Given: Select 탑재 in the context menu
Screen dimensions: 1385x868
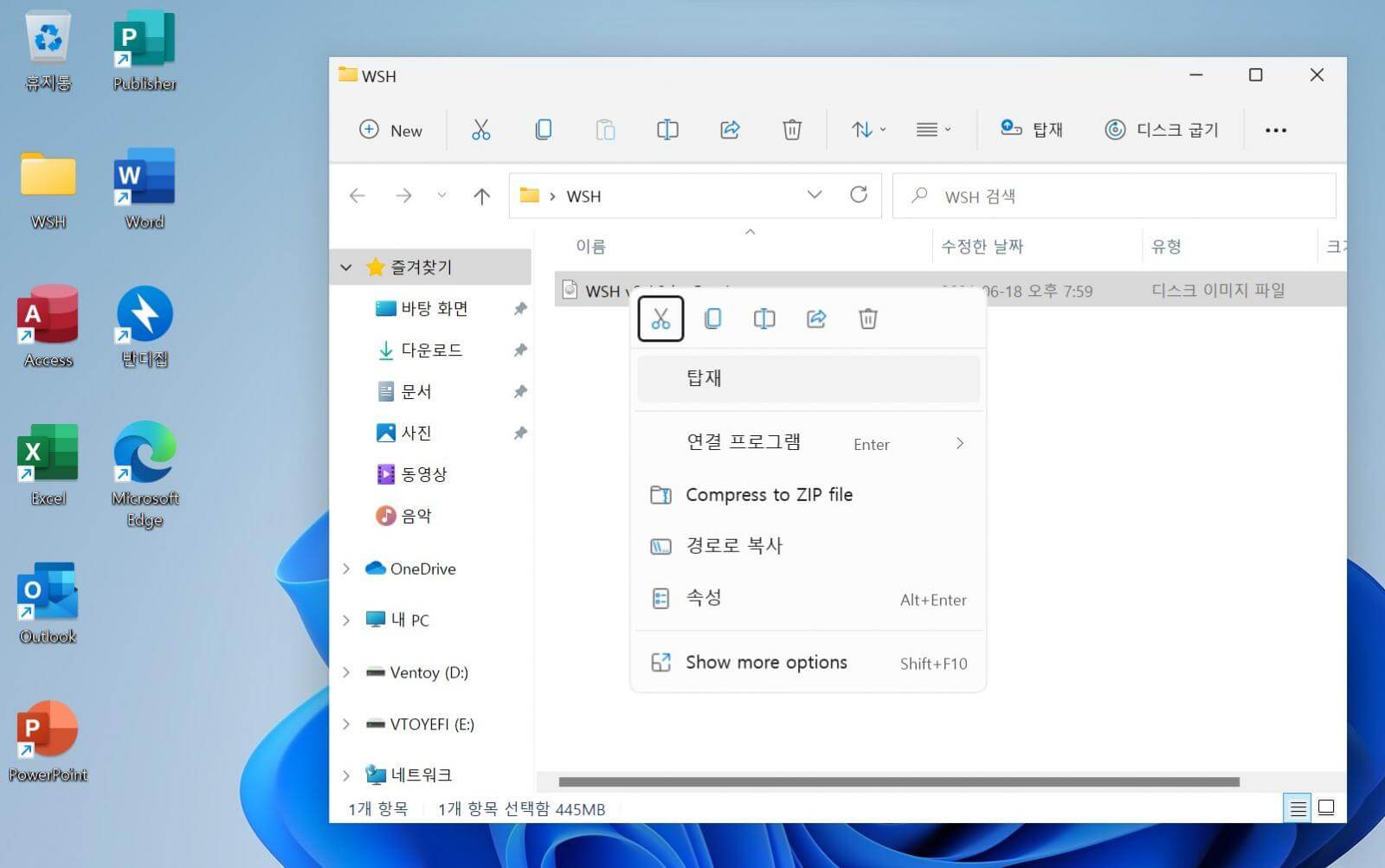Looking at the screenshot, I should coord(808,378).
